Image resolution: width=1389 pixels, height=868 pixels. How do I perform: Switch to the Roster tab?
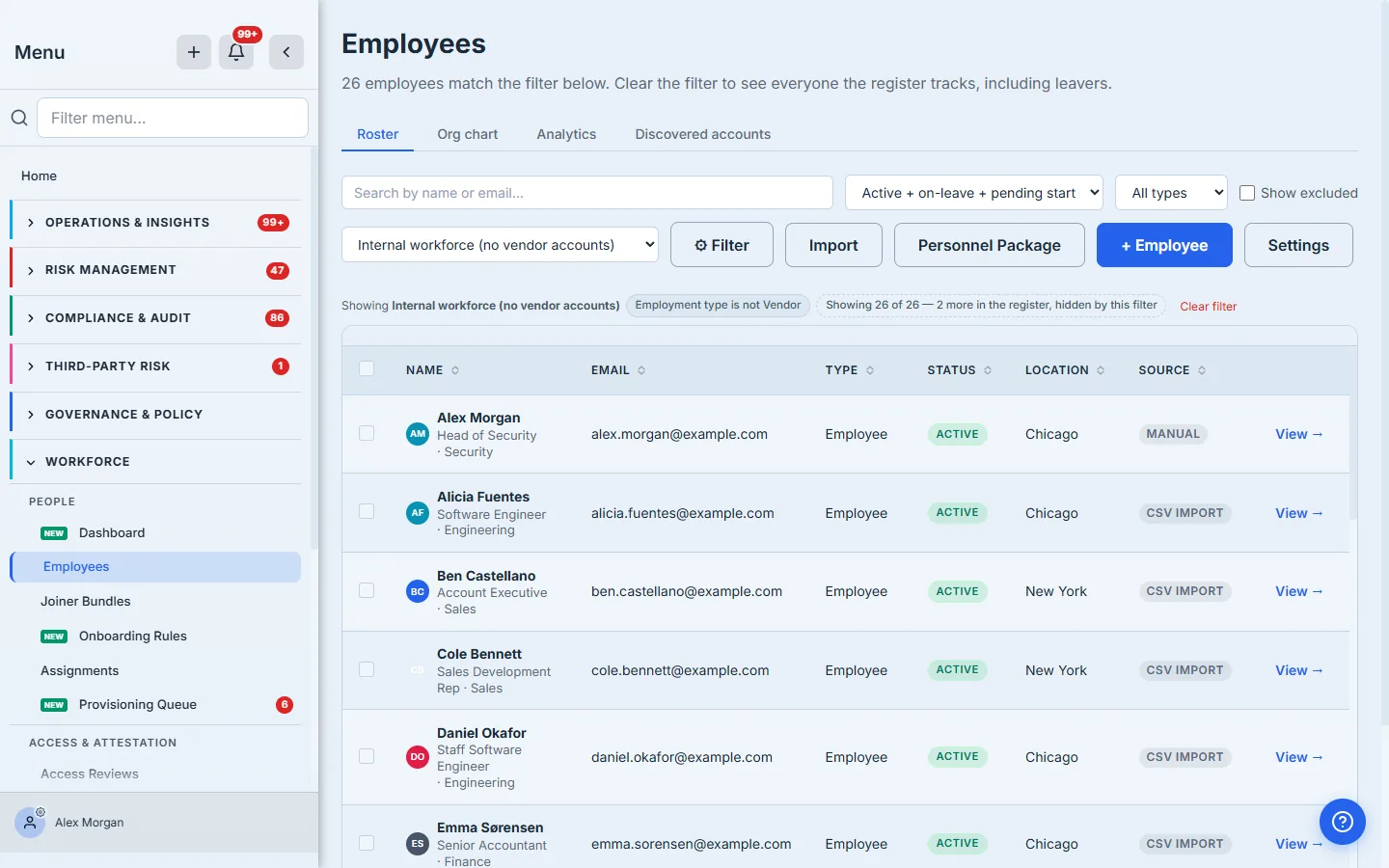point(377,134)
